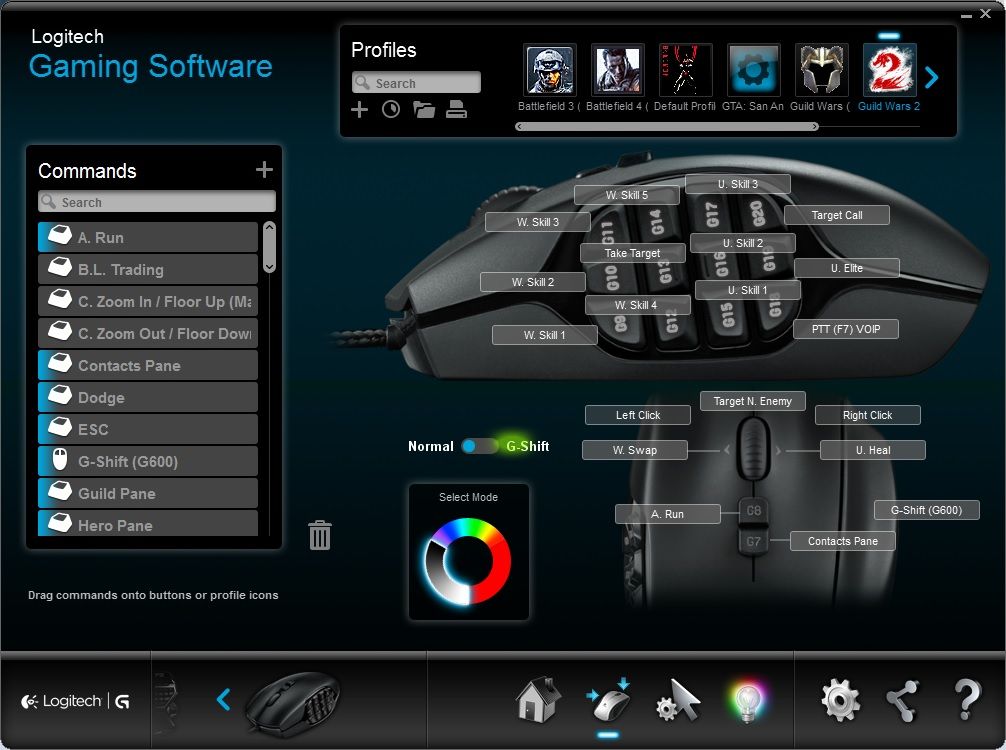This screenshot has height=750, width=1006.
Task: Click the Contacts Pane label on mouse diagram
Action: click(842, 541)
